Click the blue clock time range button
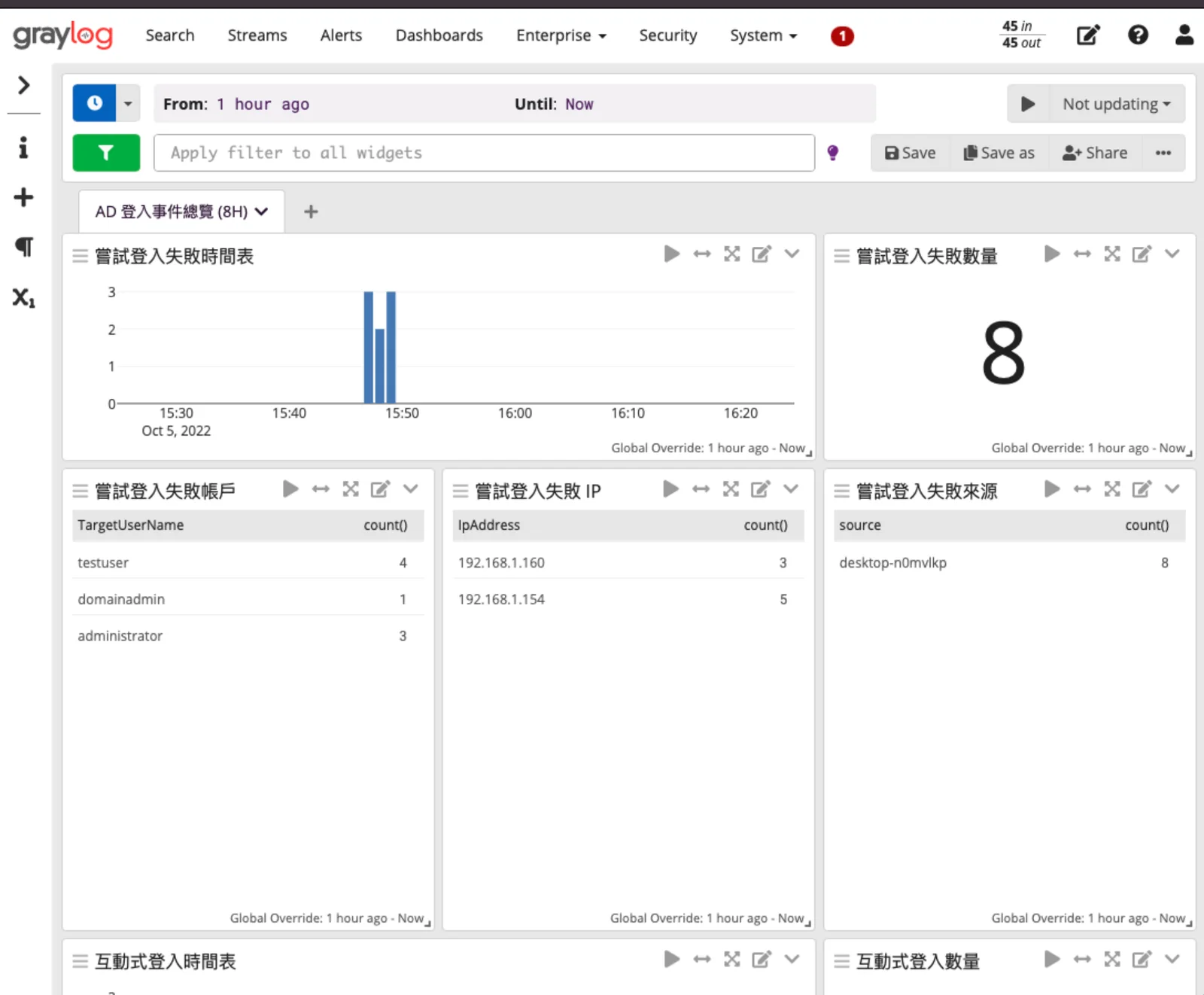Viewport: 1204px width, 995px height. [x=94, y=103]
